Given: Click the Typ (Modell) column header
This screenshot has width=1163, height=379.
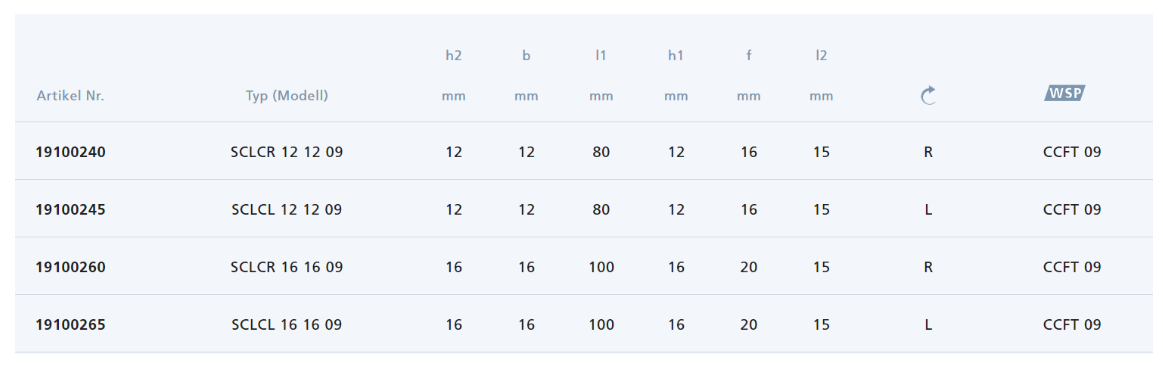Looking at the screenshot, I should point(287,96).
